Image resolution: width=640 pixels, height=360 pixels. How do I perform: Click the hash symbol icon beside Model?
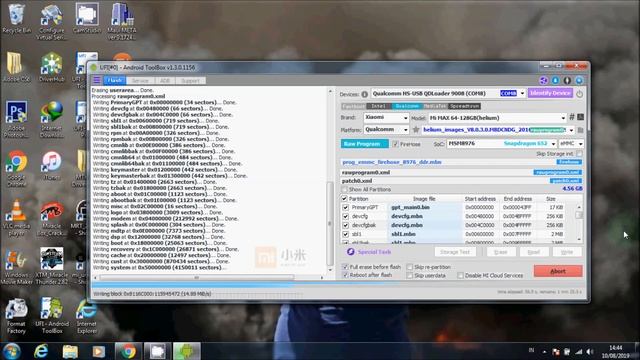[x=572, y=117]
